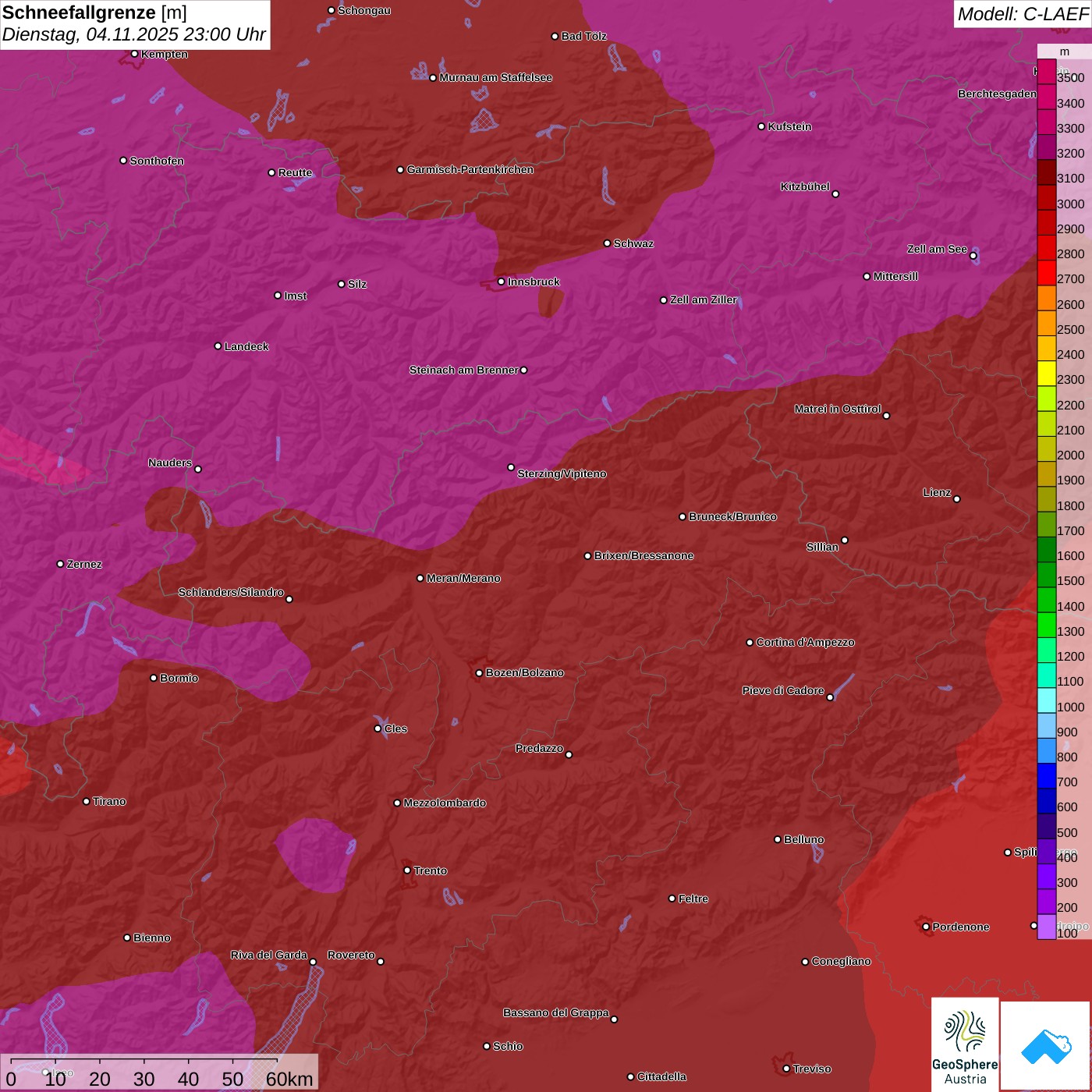Select the Kitzbühel marker dot

point(835,193)
